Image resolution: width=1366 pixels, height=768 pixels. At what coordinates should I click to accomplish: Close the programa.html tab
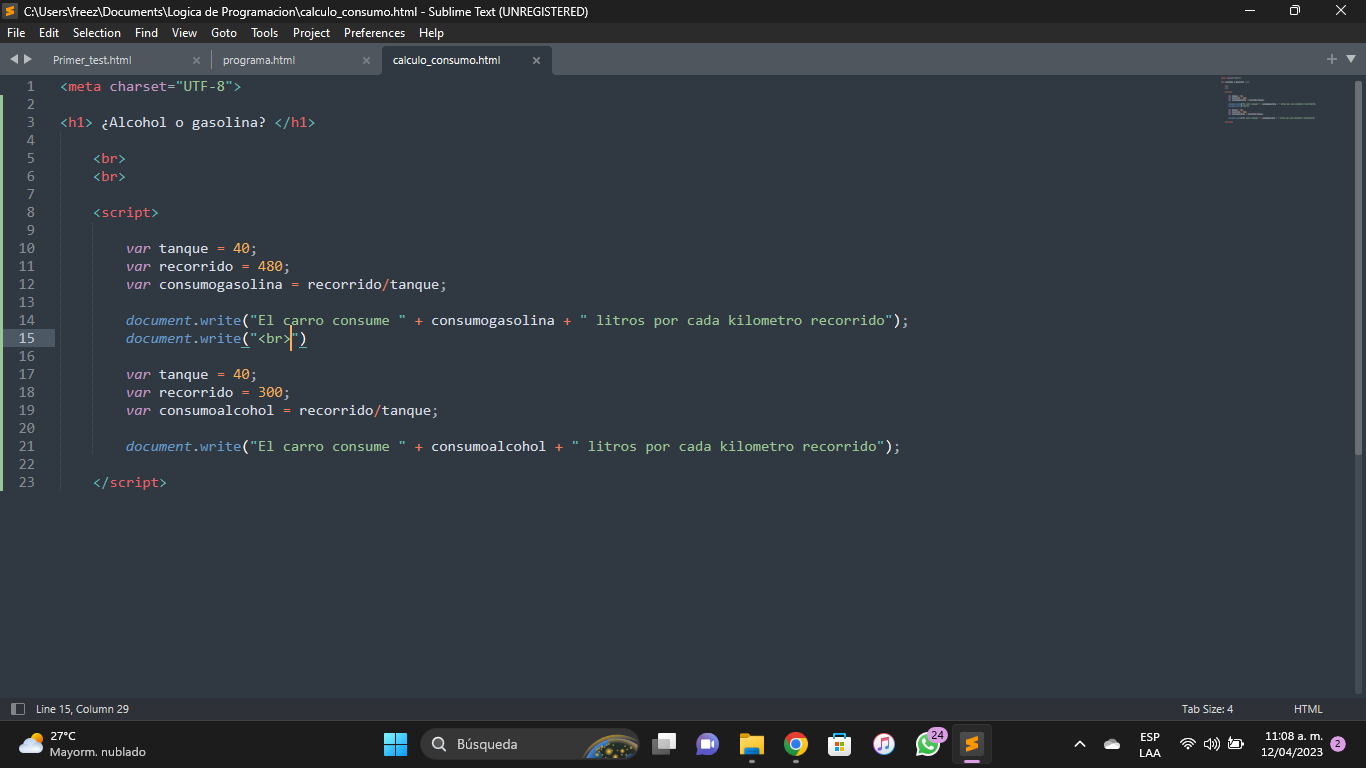click(366, 60)
